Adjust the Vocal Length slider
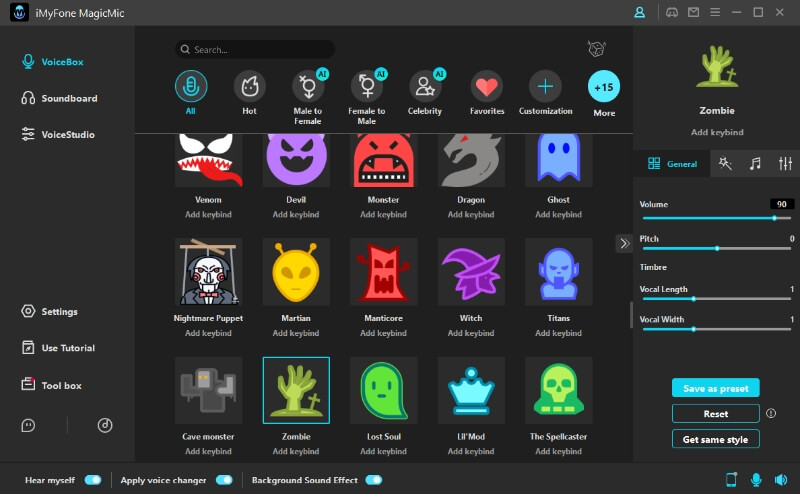This screenshot has width=800, height=494. click(x=717, y=299)
